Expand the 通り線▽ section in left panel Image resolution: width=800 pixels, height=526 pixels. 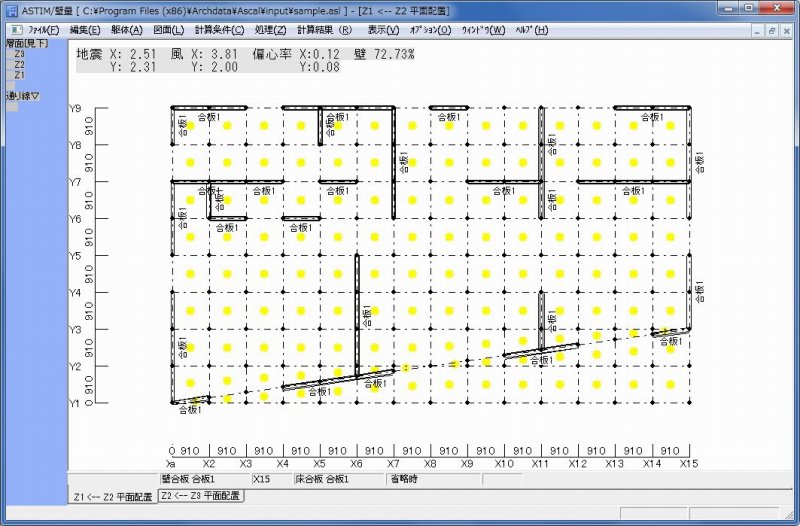pos(22,96)
